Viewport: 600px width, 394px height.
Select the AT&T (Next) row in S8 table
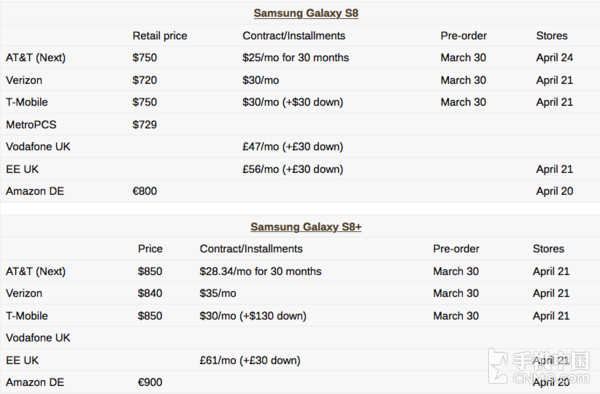tap(300, 58)
